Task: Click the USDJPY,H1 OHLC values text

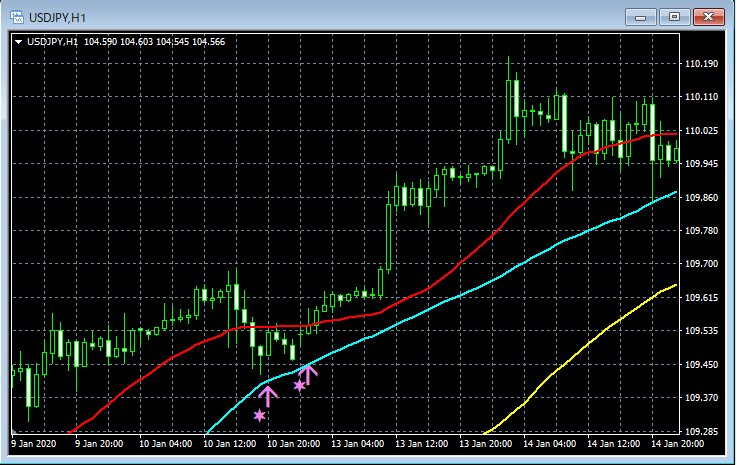Action: pyautogui.click(x=155, y=42)
